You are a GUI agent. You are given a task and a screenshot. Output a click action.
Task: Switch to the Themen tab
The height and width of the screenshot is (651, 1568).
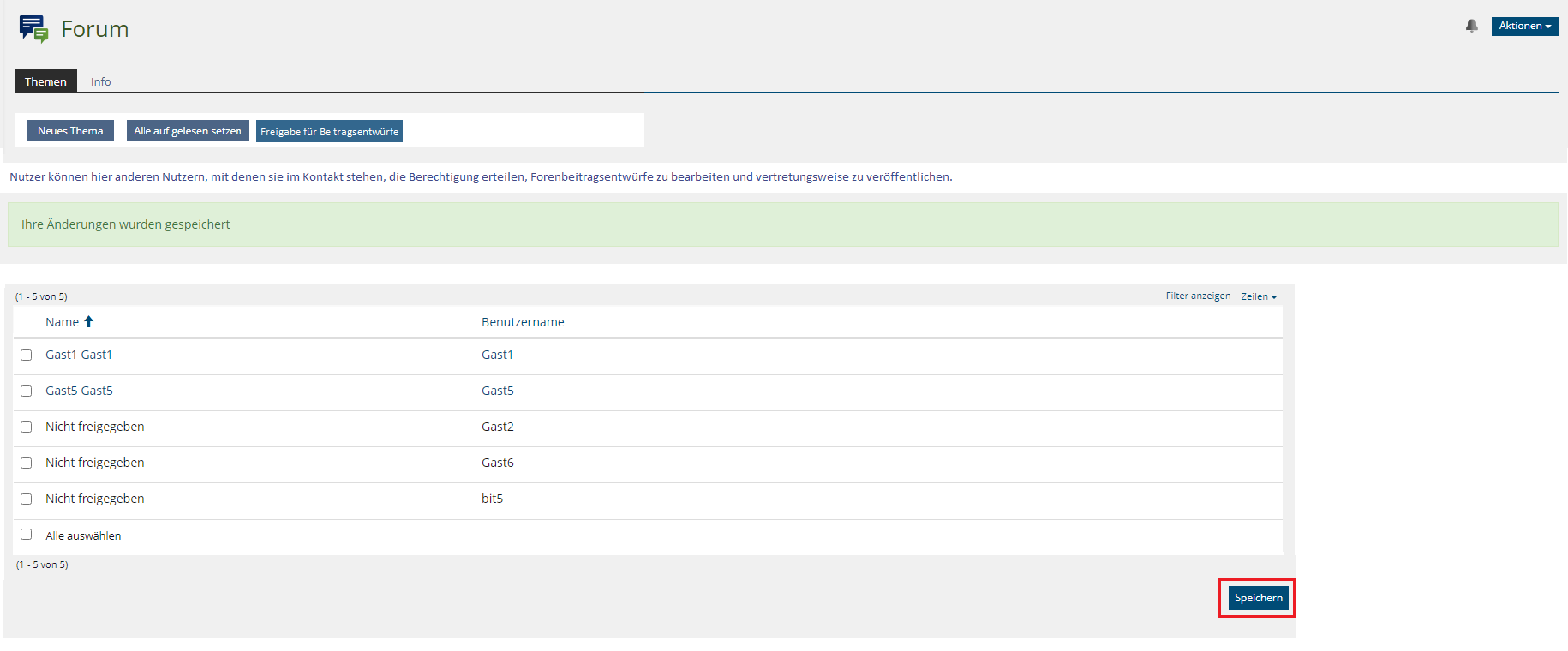click(45, 81)
